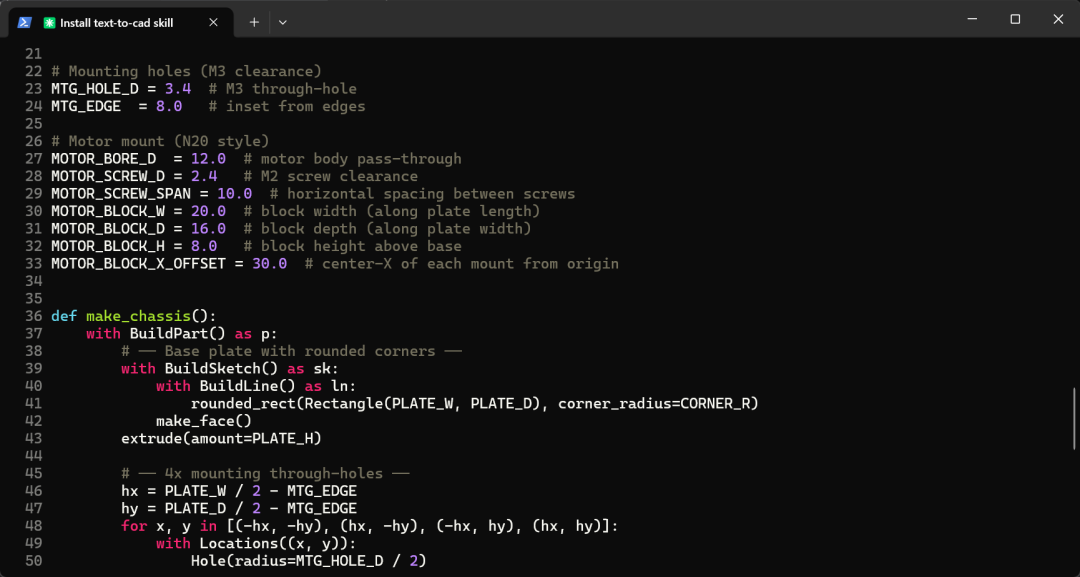
Task: Click scrollbar track above the thumb
Action: point(1074,213)
